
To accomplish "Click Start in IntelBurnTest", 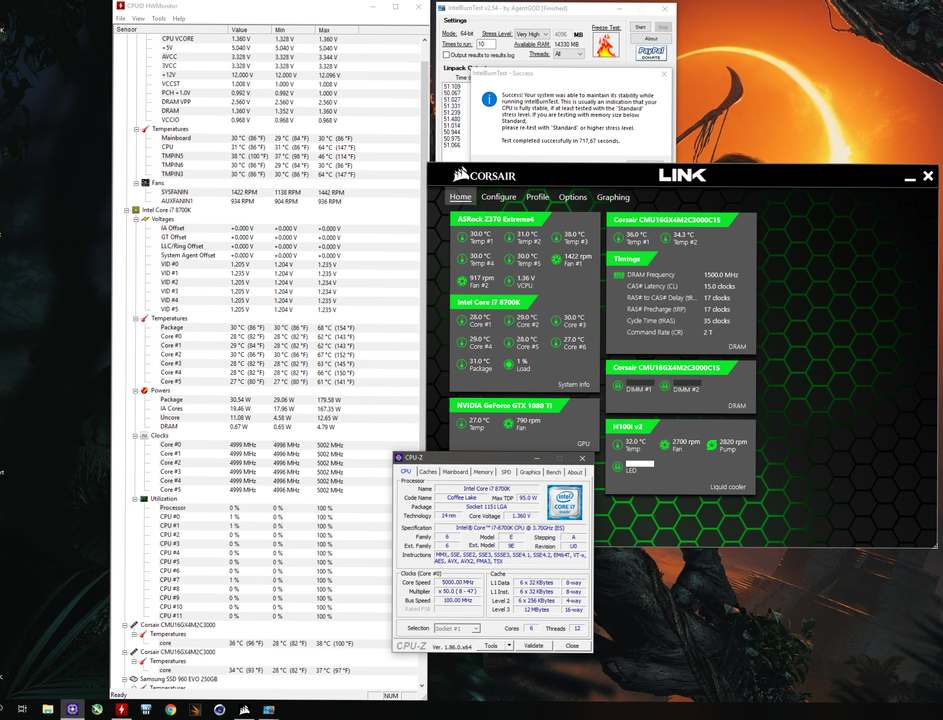I will (x=640, y=27).
